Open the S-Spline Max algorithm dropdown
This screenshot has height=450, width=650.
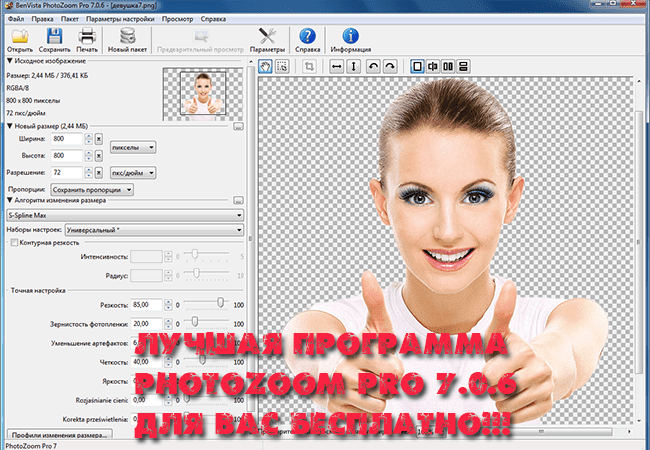click(x=125, y=215)
